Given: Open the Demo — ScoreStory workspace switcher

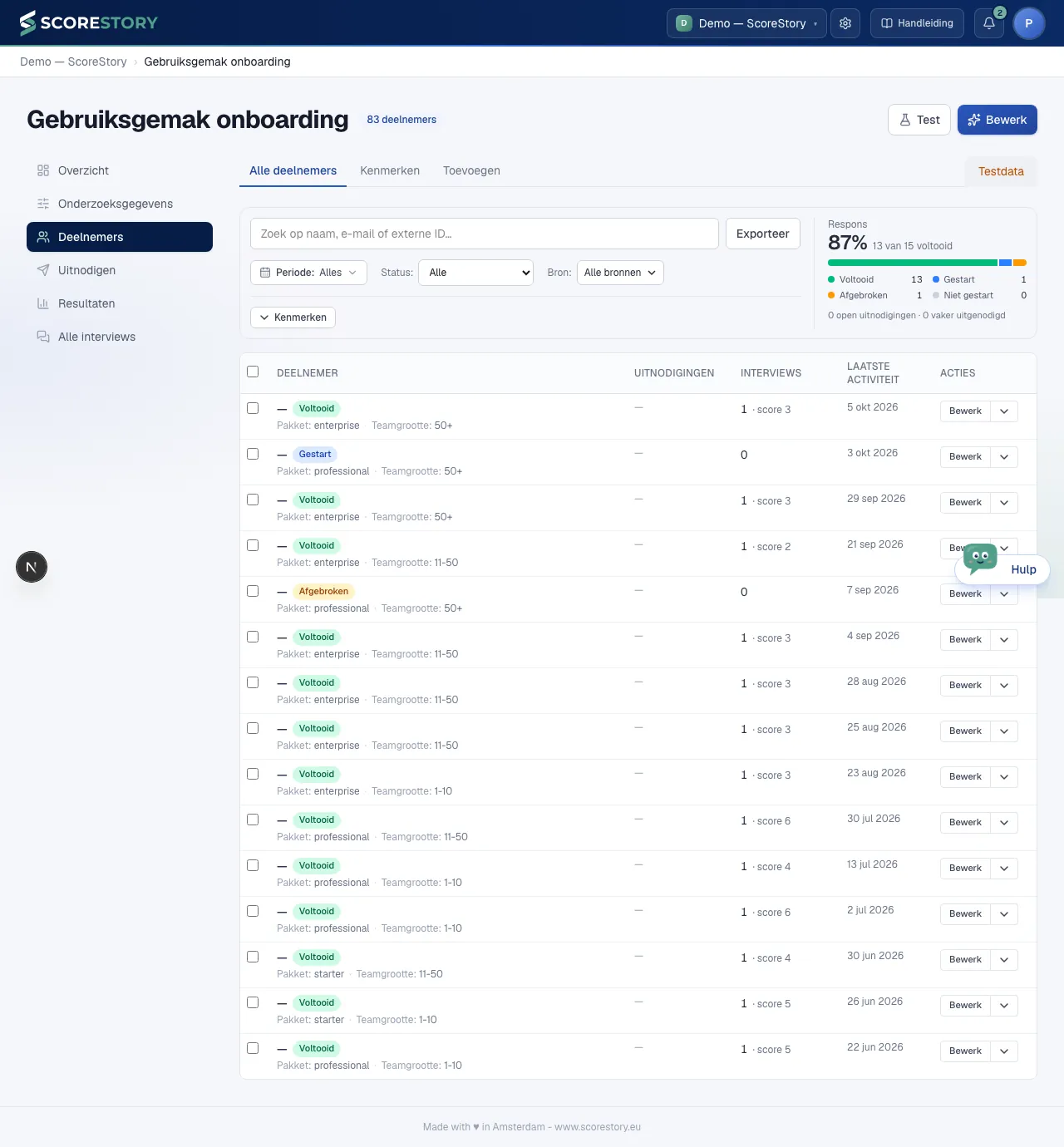Looking at the screenshot, I should point(746,23).
